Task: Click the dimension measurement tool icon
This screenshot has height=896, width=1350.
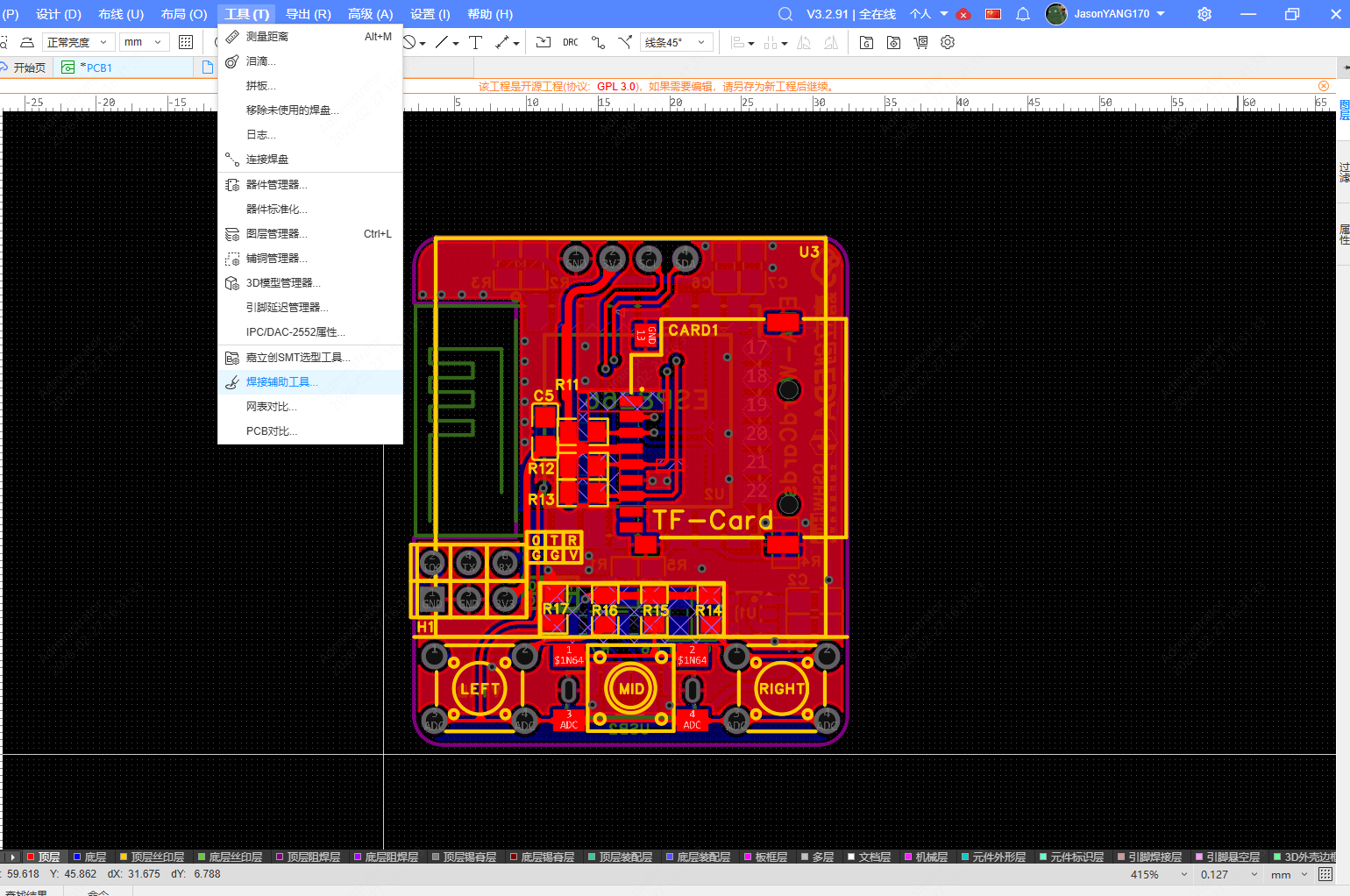Action: 502,42
